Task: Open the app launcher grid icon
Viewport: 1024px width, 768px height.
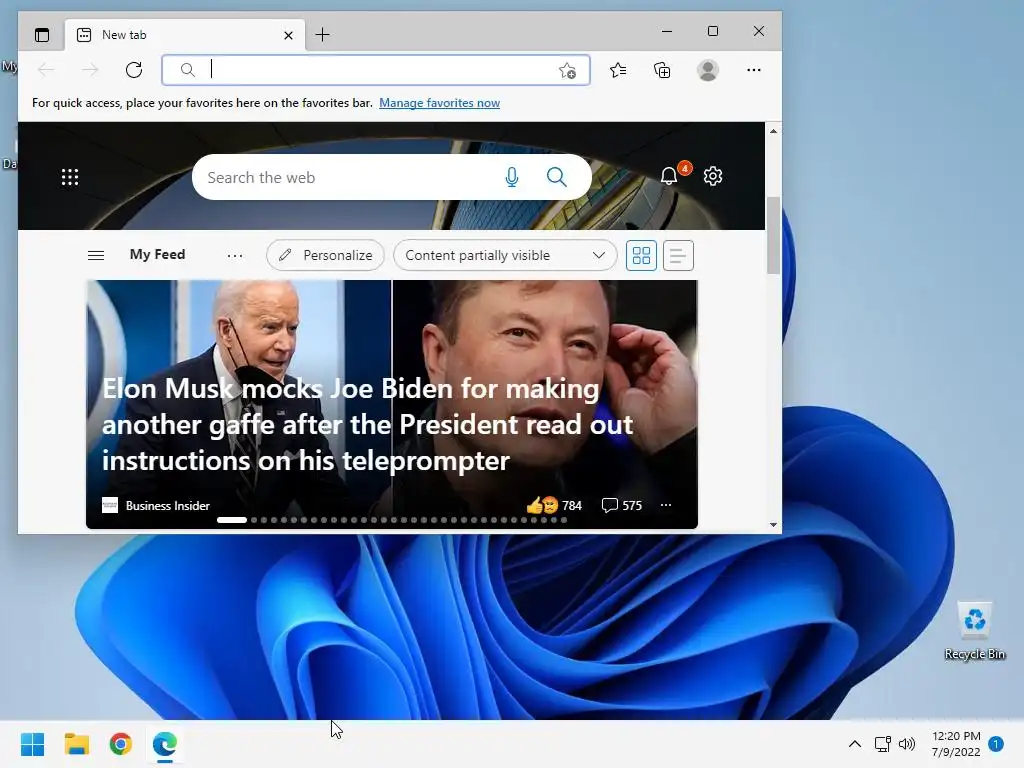Action: (x=70, y=177)
